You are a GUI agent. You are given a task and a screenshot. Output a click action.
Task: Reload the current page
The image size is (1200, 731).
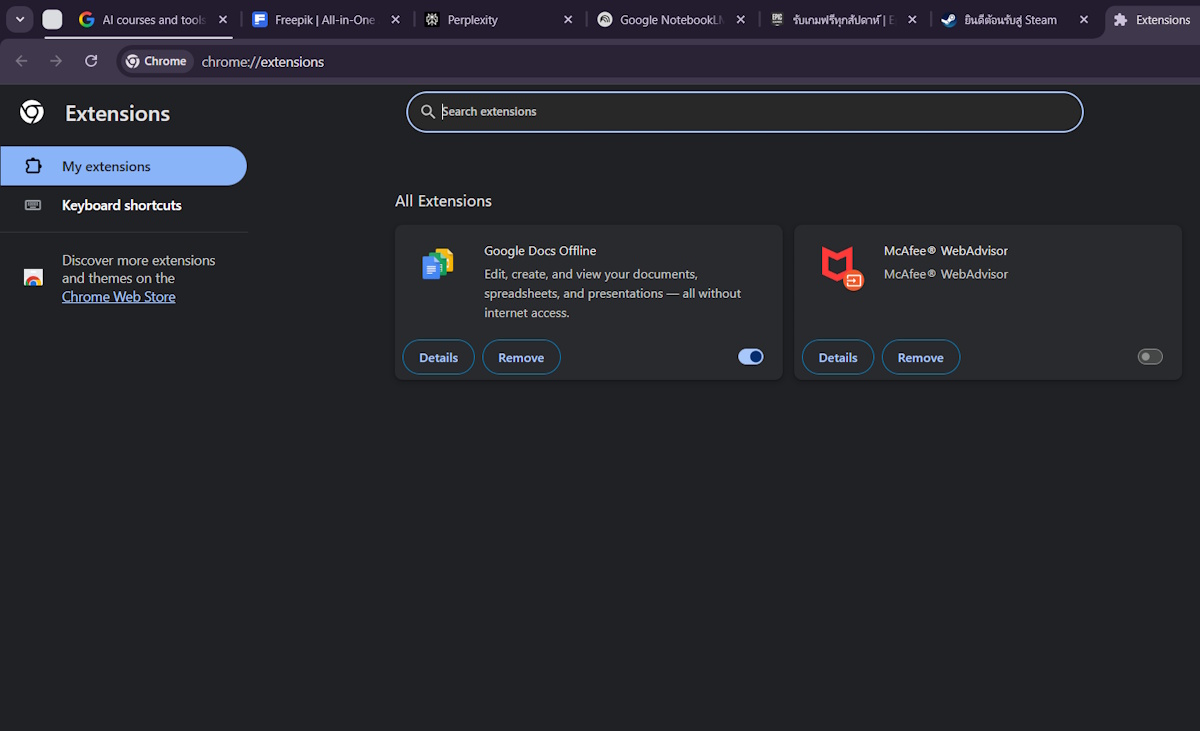tap(91, 61)
